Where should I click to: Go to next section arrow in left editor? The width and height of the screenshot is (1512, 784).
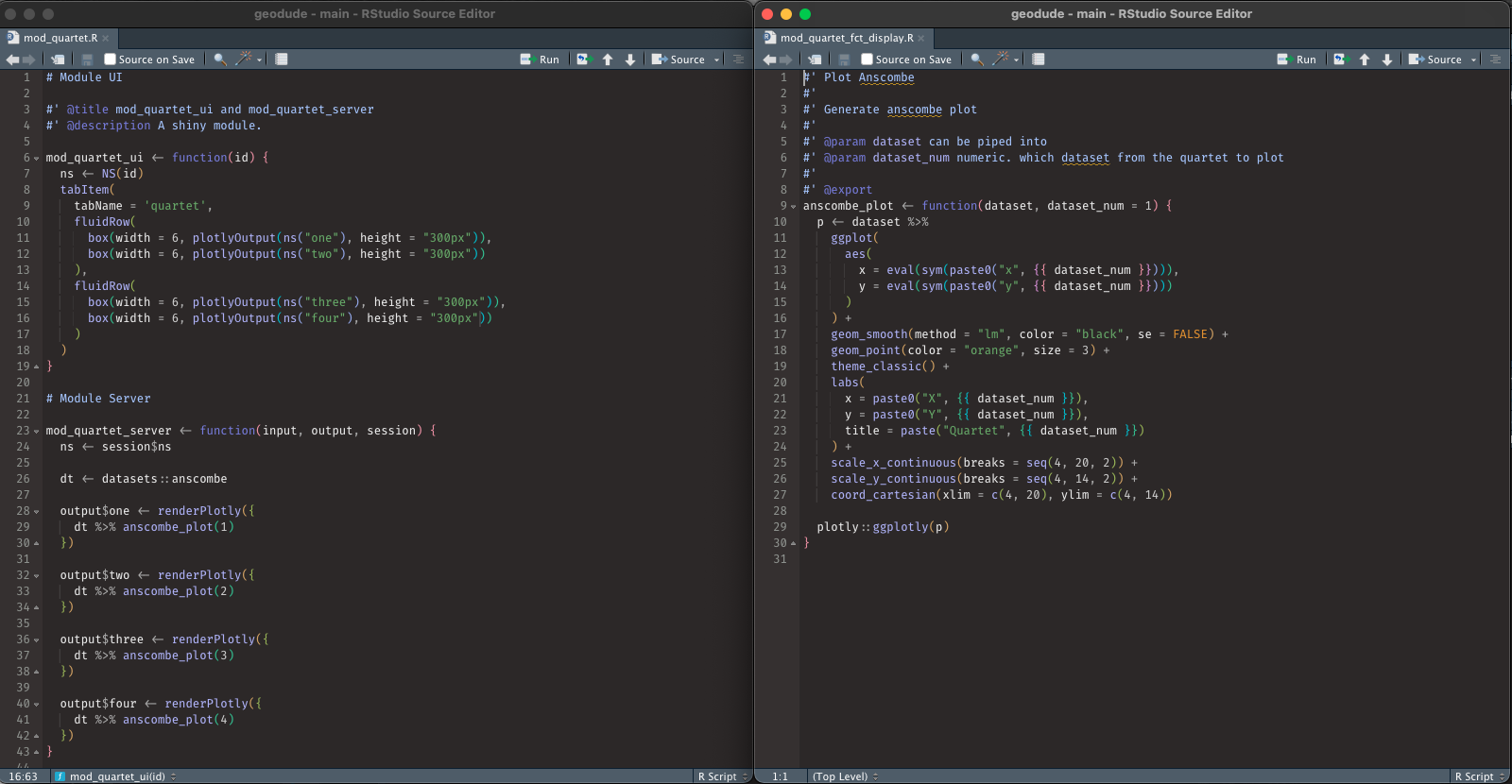630,60
